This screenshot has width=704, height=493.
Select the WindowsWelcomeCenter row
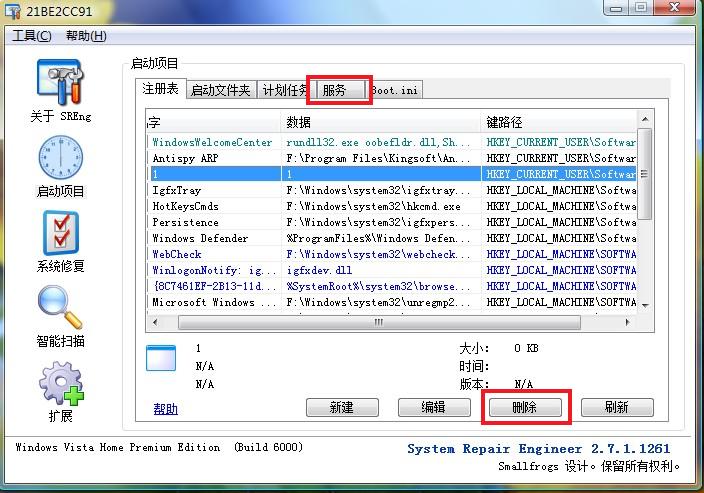point(392,142)
